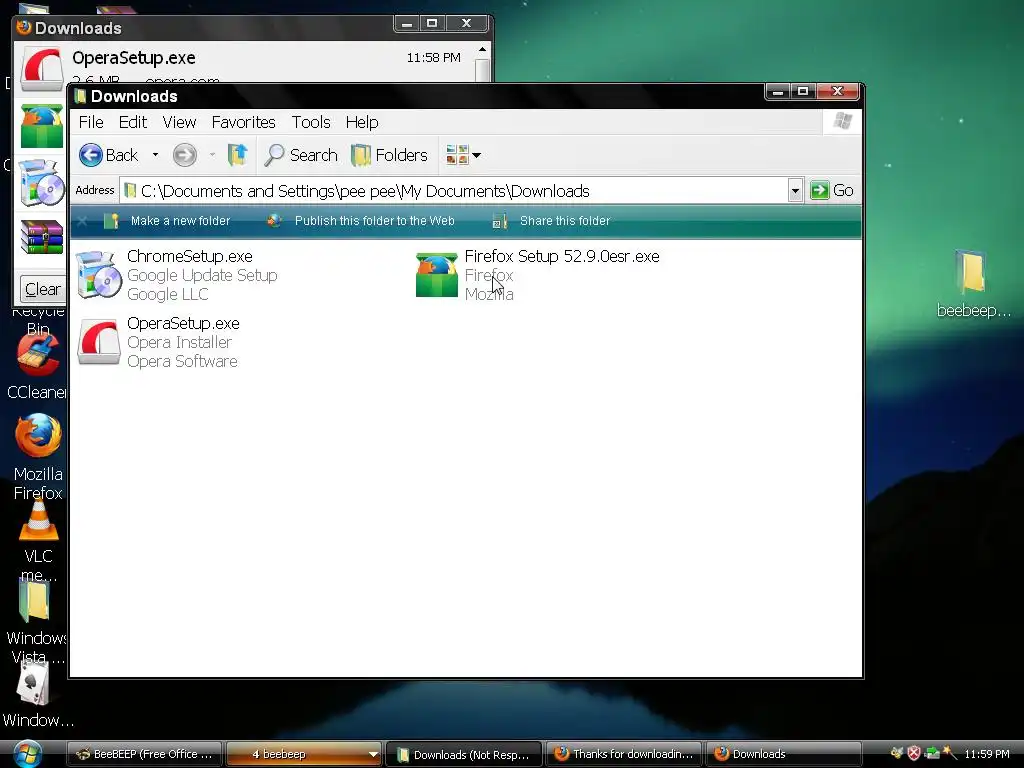
Task: Go up one folder level icon
Action: 237,155
